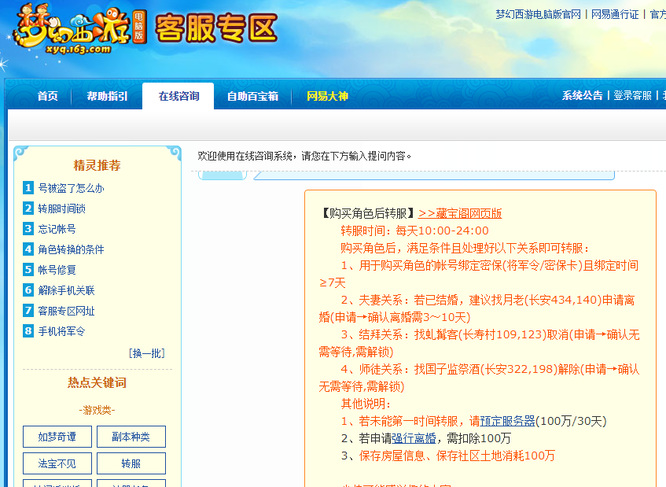
Task: Open the 网易通行证 link
Action: [615, 14]
